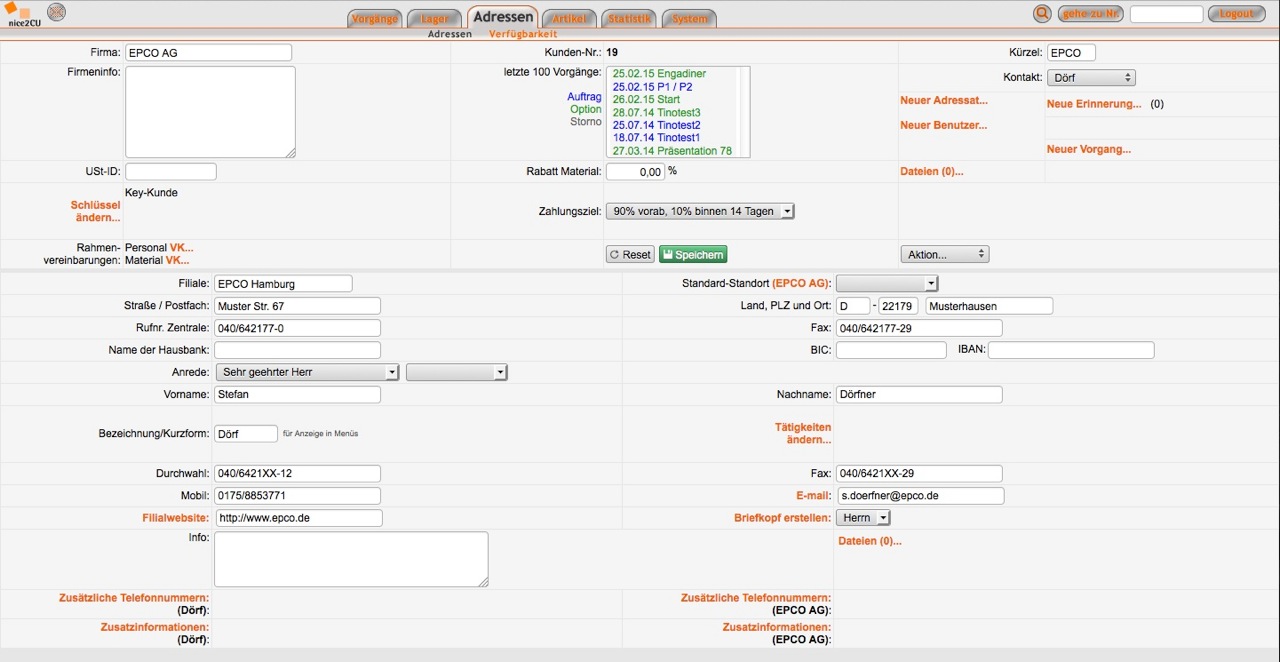This screenshot has height=662, width=1280.
Task: Click the IBAN input field
Action: 1071,350
